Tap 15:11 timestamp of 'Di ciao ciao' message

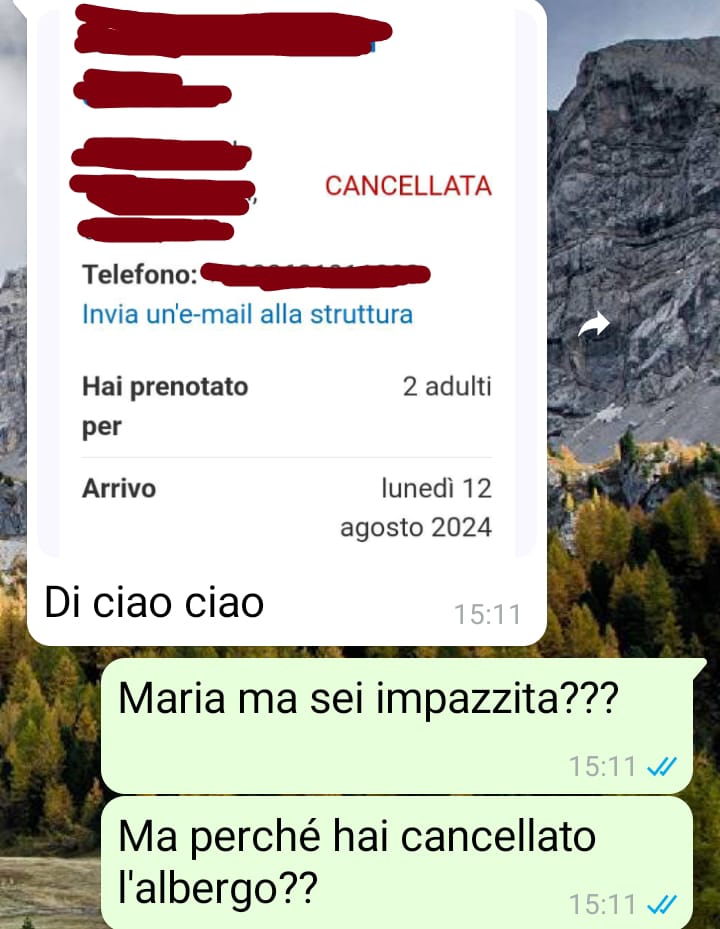[x=487, y=614]
